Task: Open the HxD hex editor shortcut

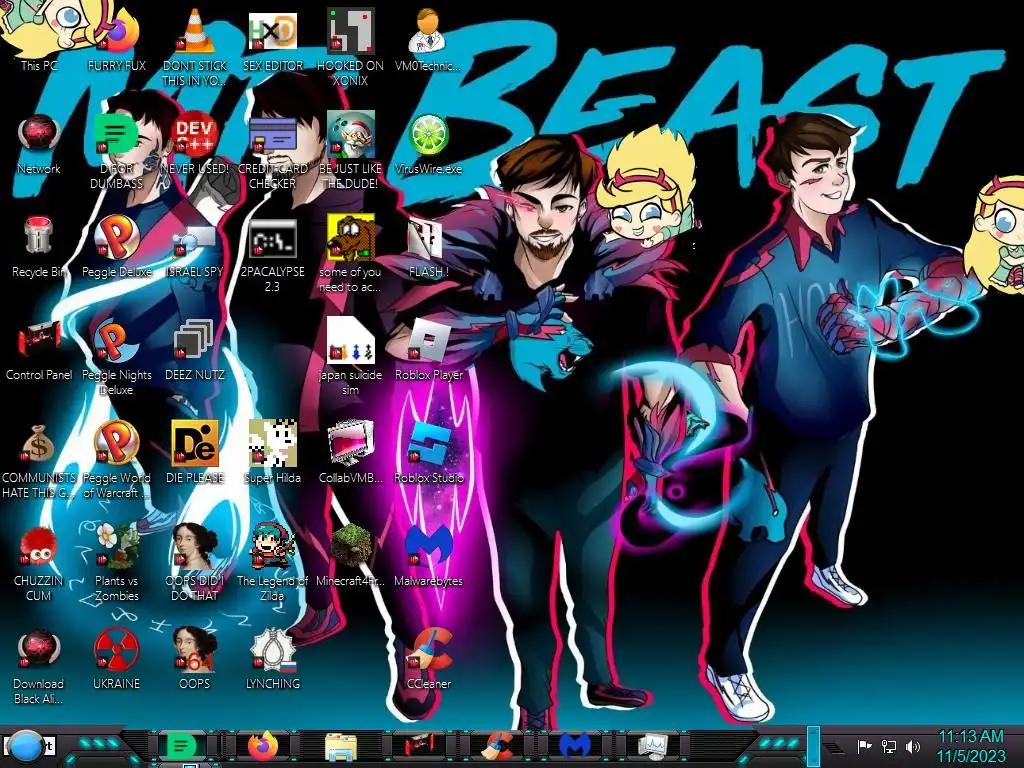Action: tap(272, 40)
